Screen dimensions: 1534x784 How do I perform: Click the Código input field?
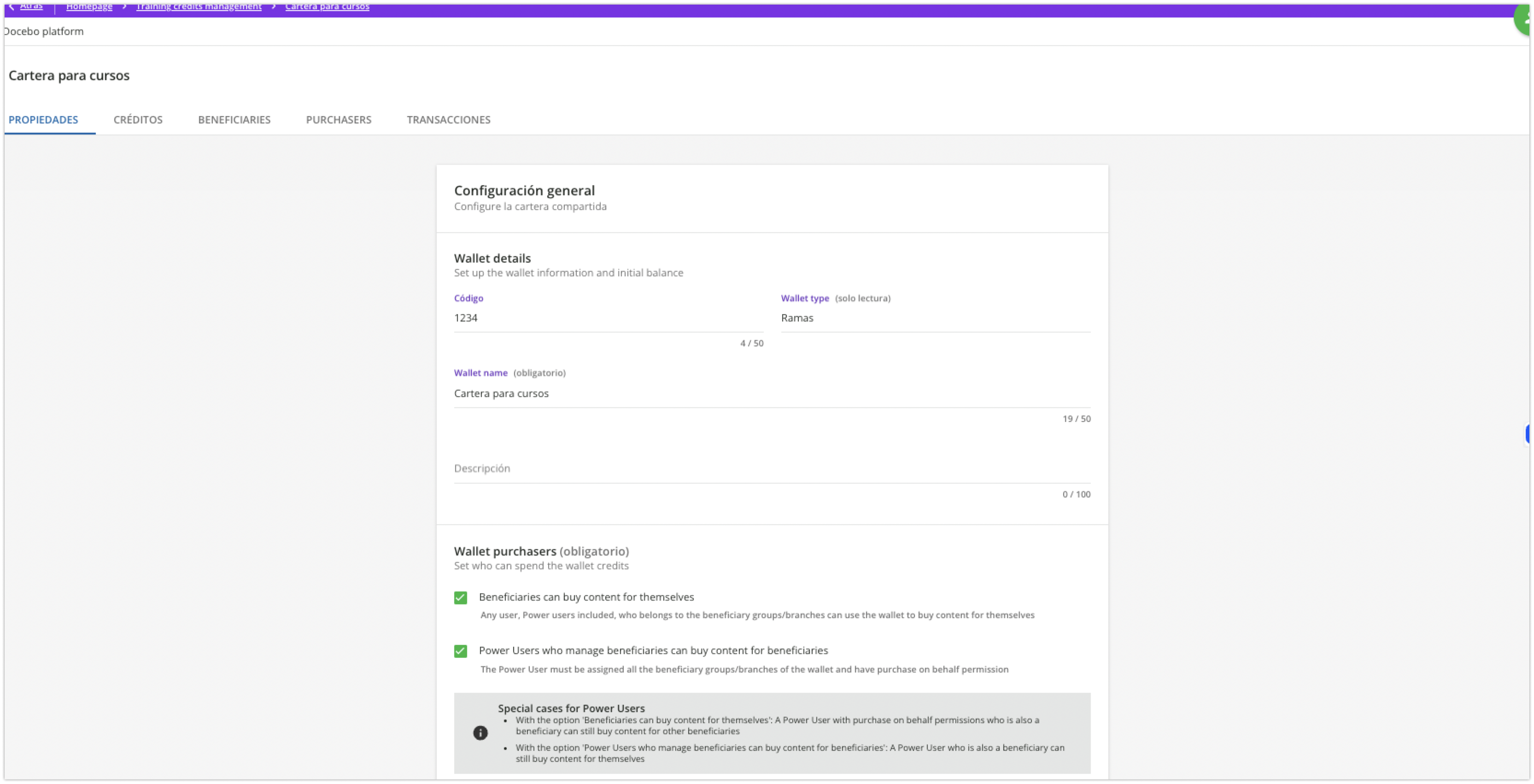coord(608,318)
